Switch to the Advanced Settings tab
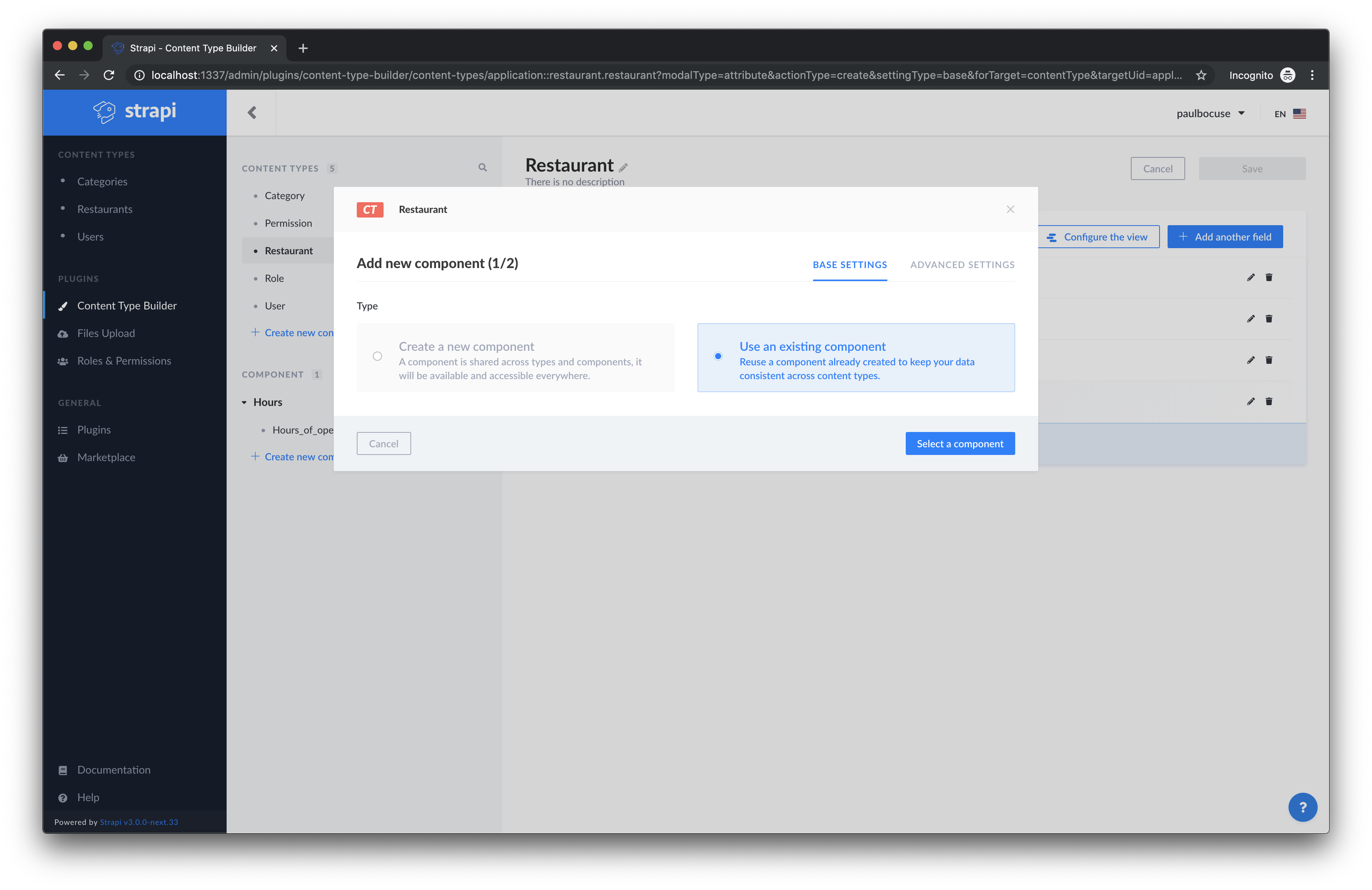This screenshot has height=890, width=1372. point(962,265)
